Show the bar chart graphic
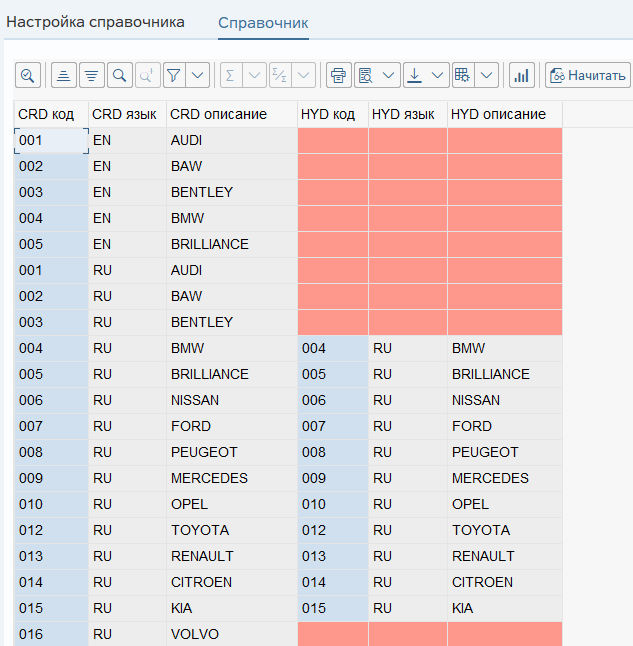 point(521,75)
